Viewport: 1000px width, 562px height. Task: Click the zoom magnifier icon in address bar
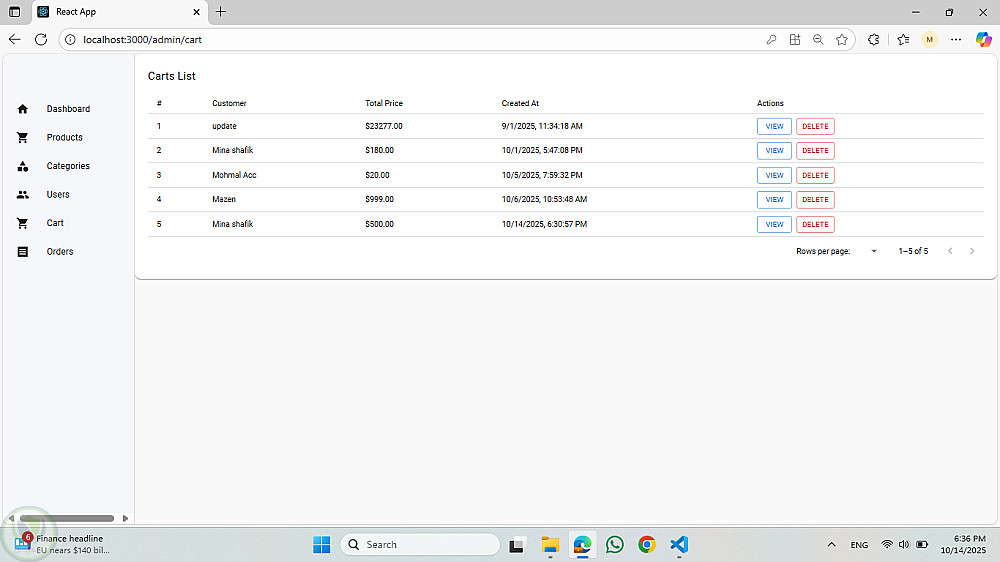pos(818,40)
